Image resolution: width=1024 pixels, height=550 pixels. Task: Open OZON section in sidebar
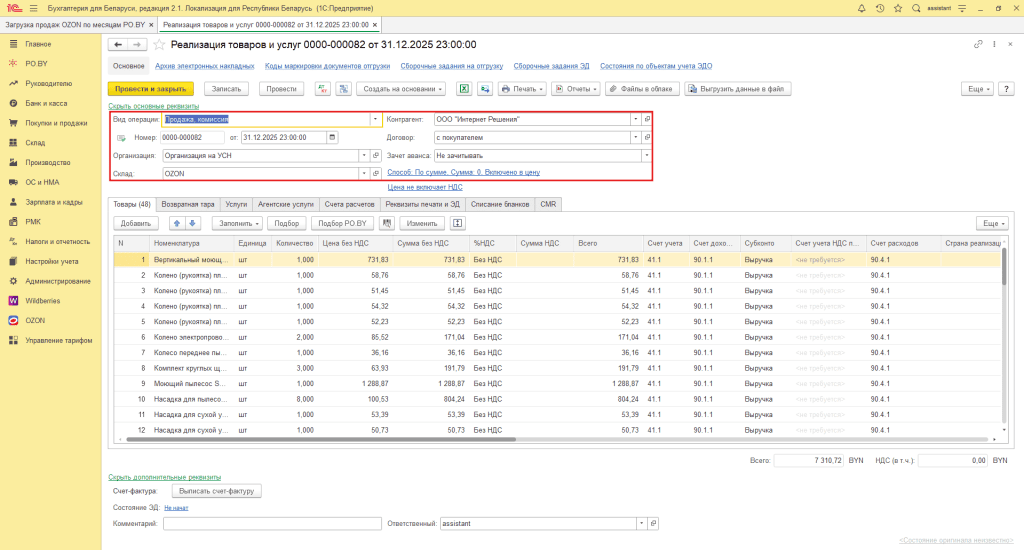click(x=35, y=321)
